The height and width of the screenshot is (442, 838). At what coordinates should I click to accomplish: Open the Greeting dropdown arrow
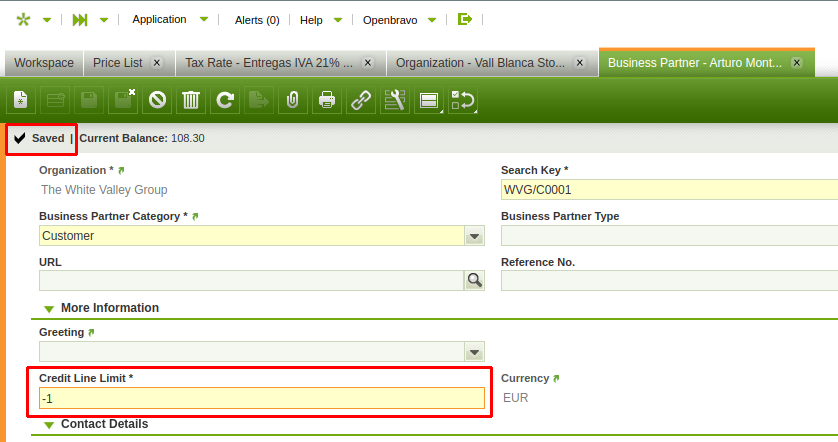point(474,352)
